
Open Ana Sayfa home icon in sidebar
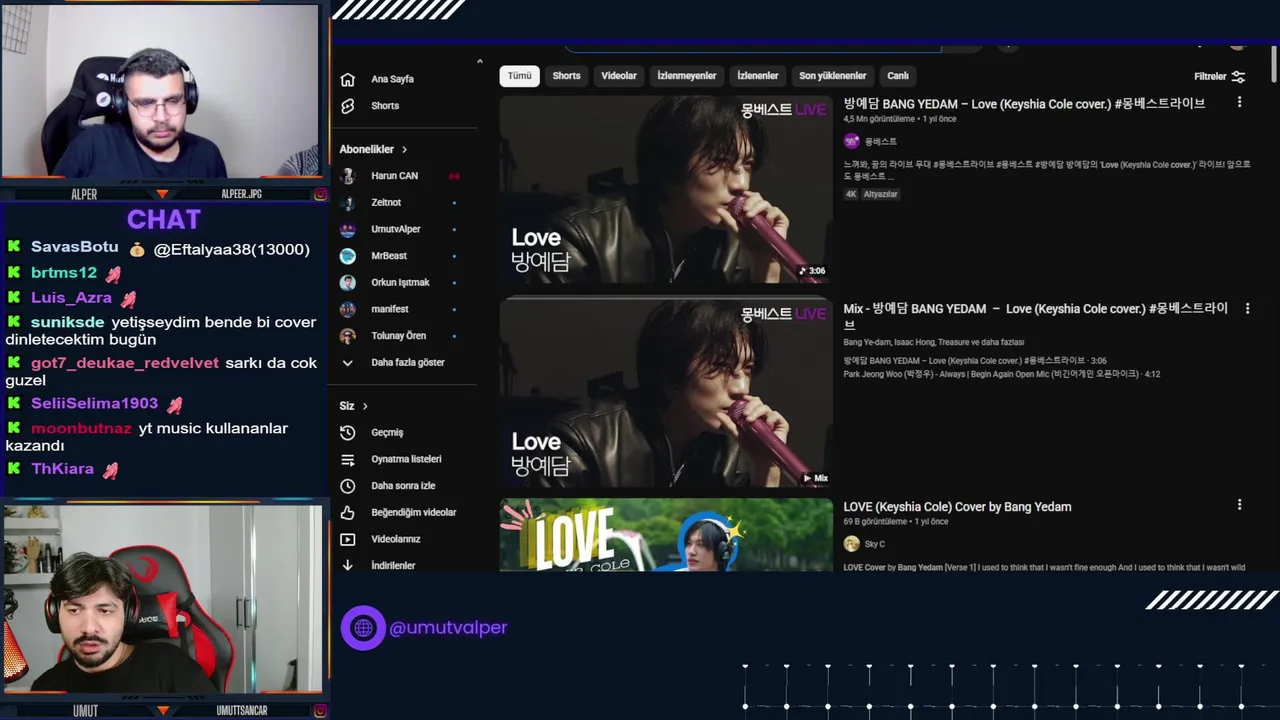click(x=347, y=79)
